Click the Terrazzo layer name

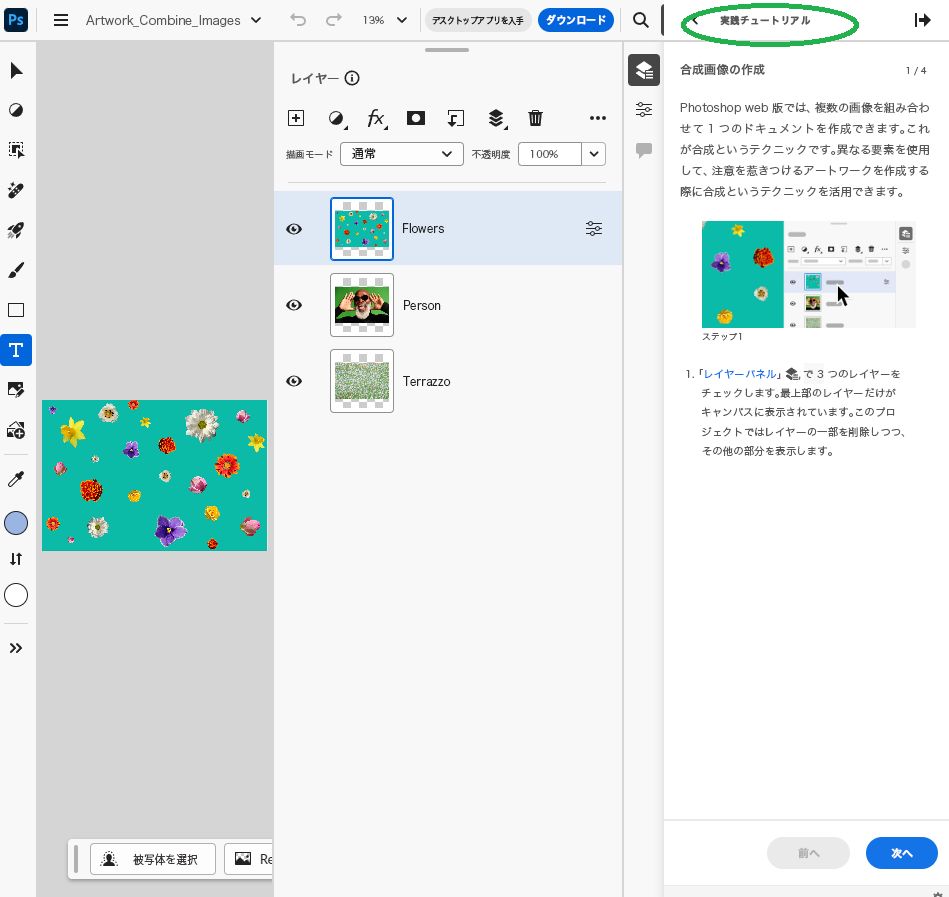pyautogui.click(x=427, y=382)
